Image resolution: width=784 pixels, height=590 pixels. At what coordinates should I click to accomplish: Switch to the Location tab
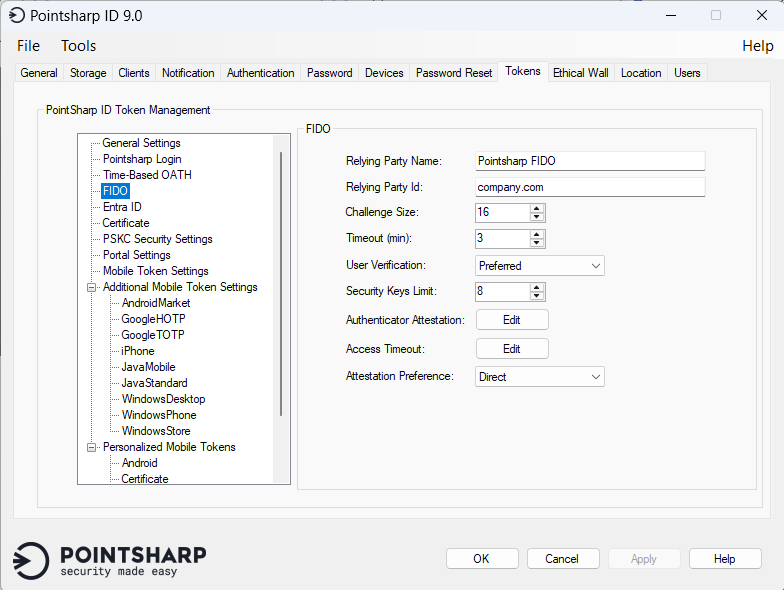(641, 73)
